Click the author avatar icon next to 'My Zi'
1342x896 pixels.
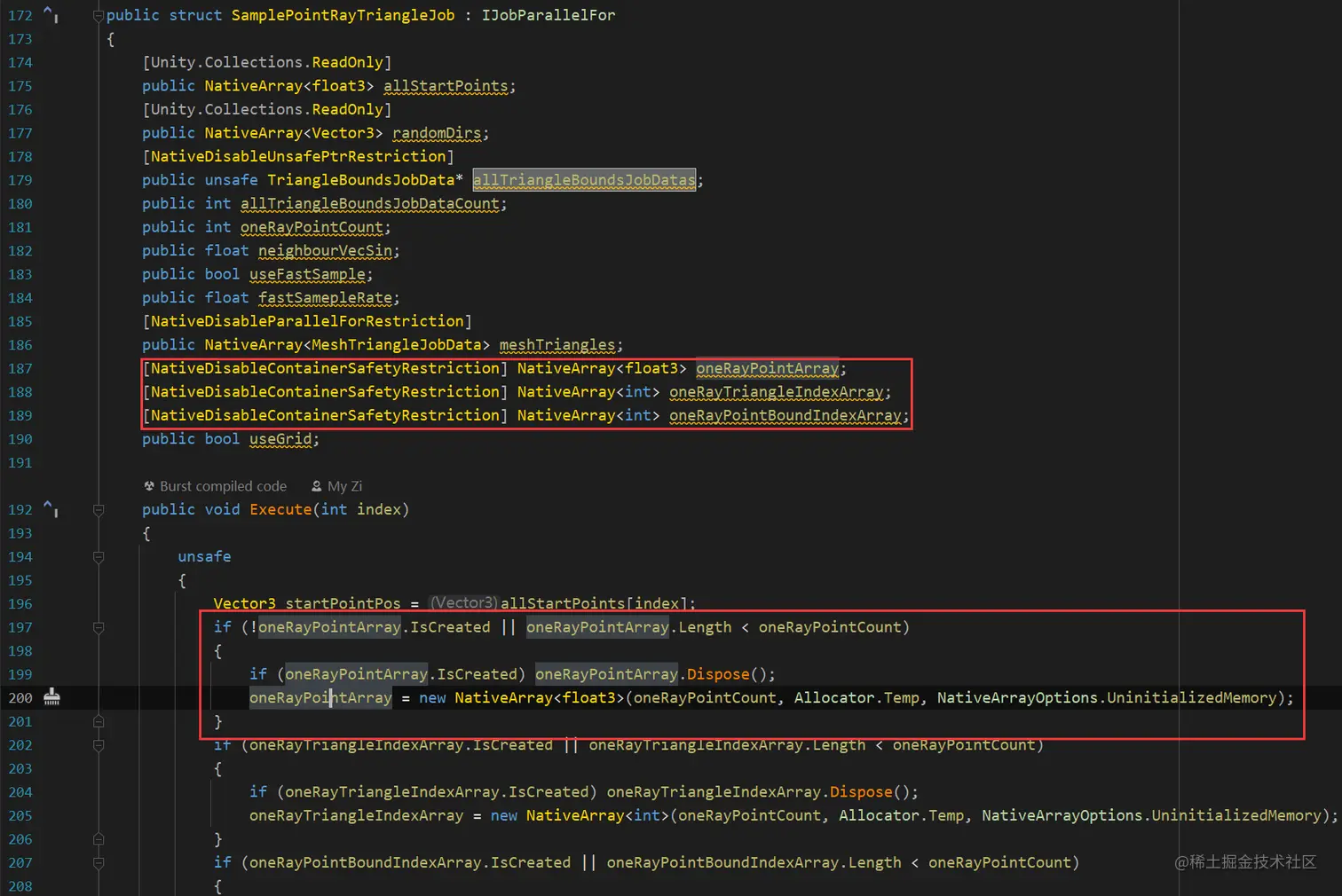click(317, 486)
